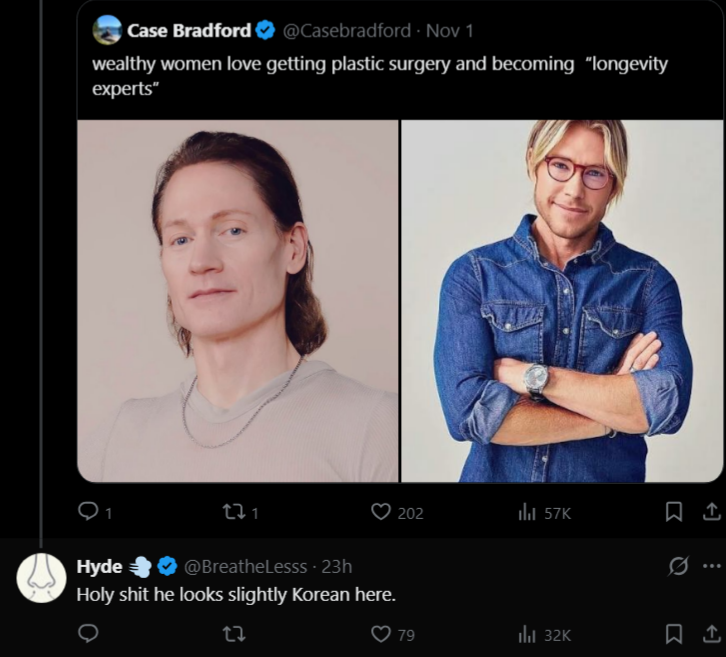Open view stats showing 32K on Hyde's comment
The image size is (726, 657).
[528, 634]
